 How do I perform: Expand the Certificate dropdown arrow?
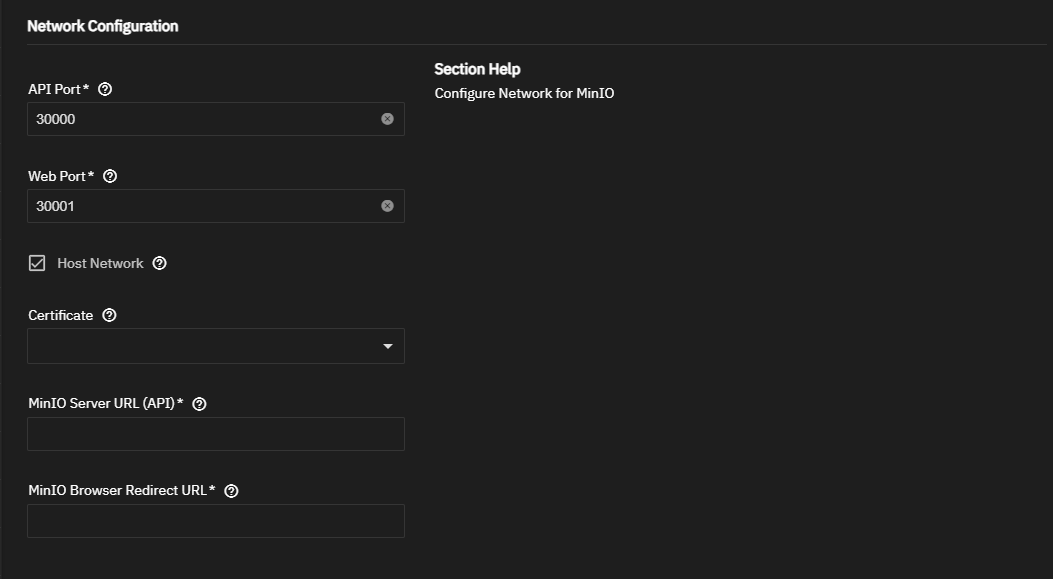(x=388, y=347)
